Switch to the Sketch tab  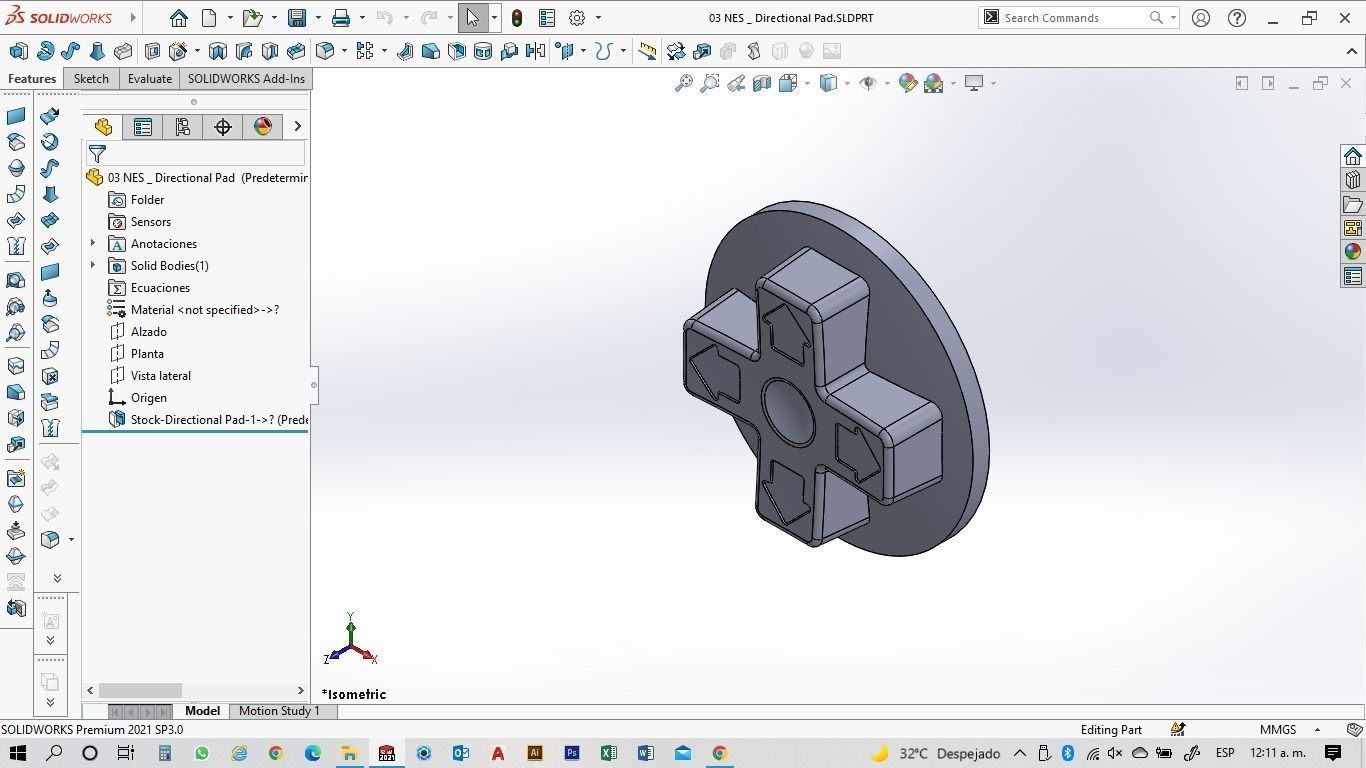click(91, 79)
